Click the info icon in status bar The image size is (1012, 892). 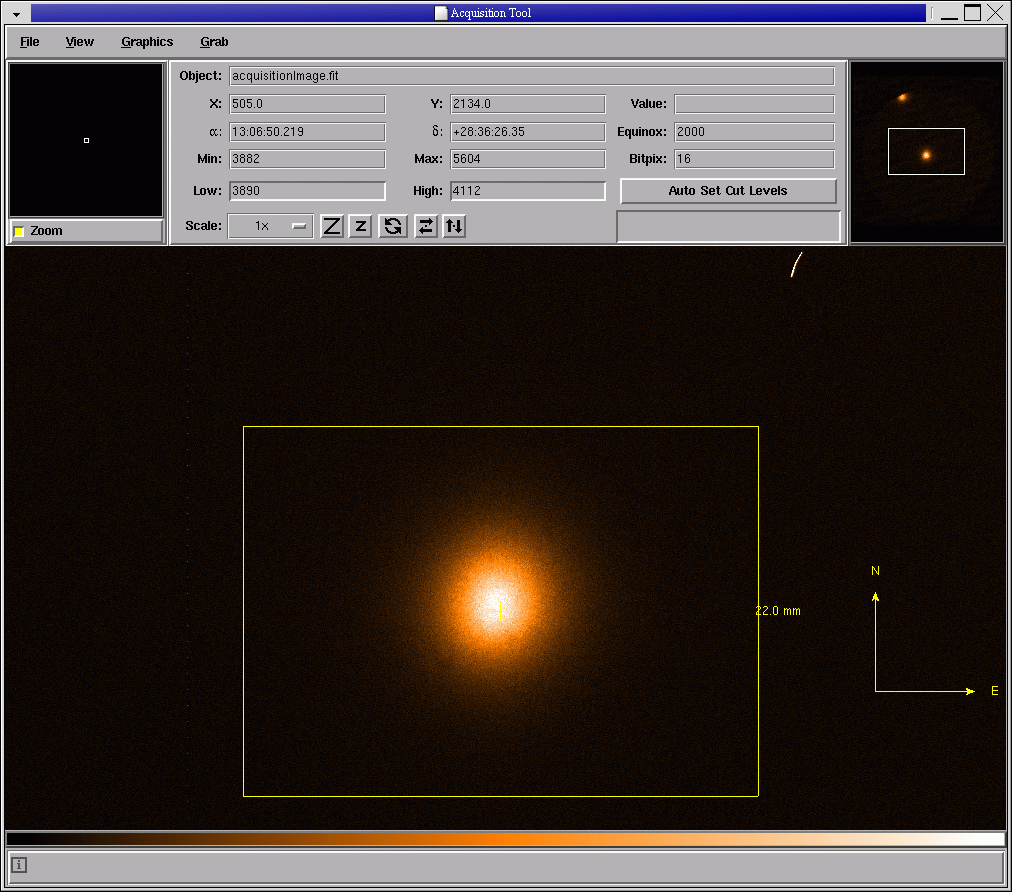(x=19, y=865)
